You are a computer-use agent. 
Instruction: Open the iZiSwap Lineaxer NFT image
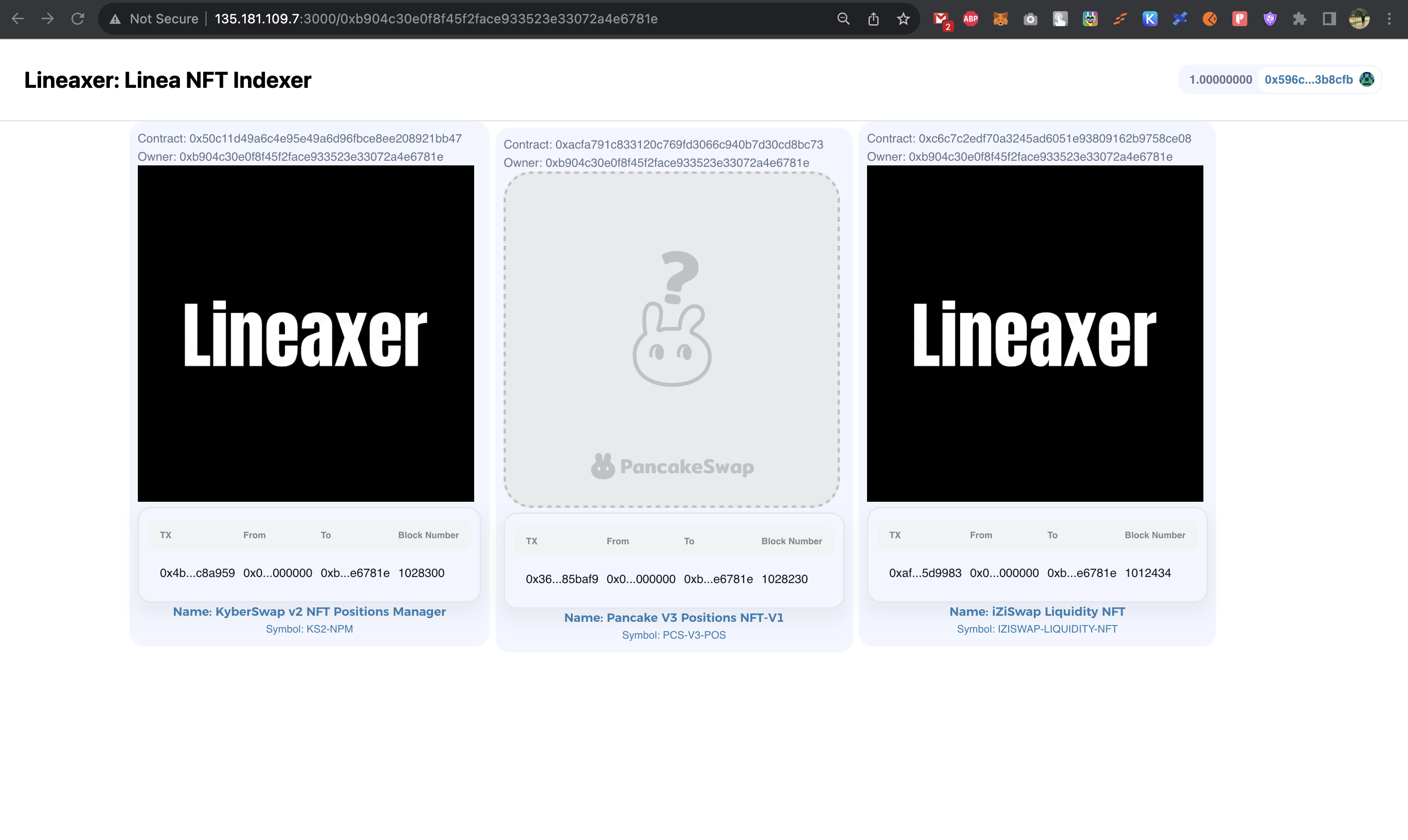[1035, 334]
